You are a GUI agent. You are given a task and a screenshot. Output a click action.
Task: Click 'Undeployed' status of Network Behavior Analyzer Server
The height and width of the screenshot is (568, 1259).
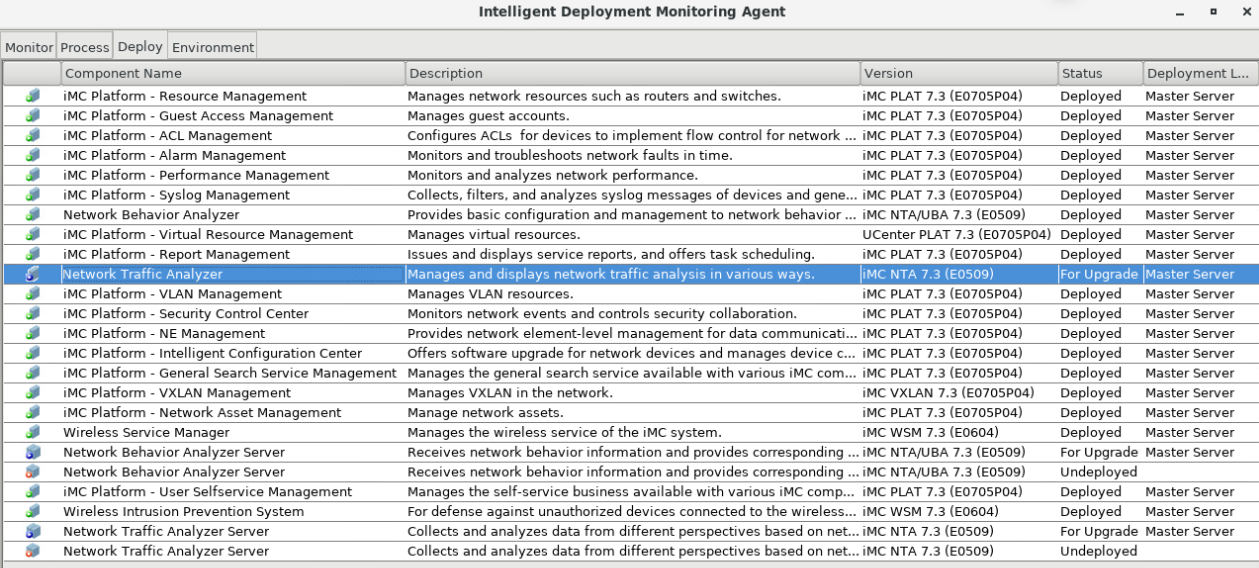[1098, 472]
